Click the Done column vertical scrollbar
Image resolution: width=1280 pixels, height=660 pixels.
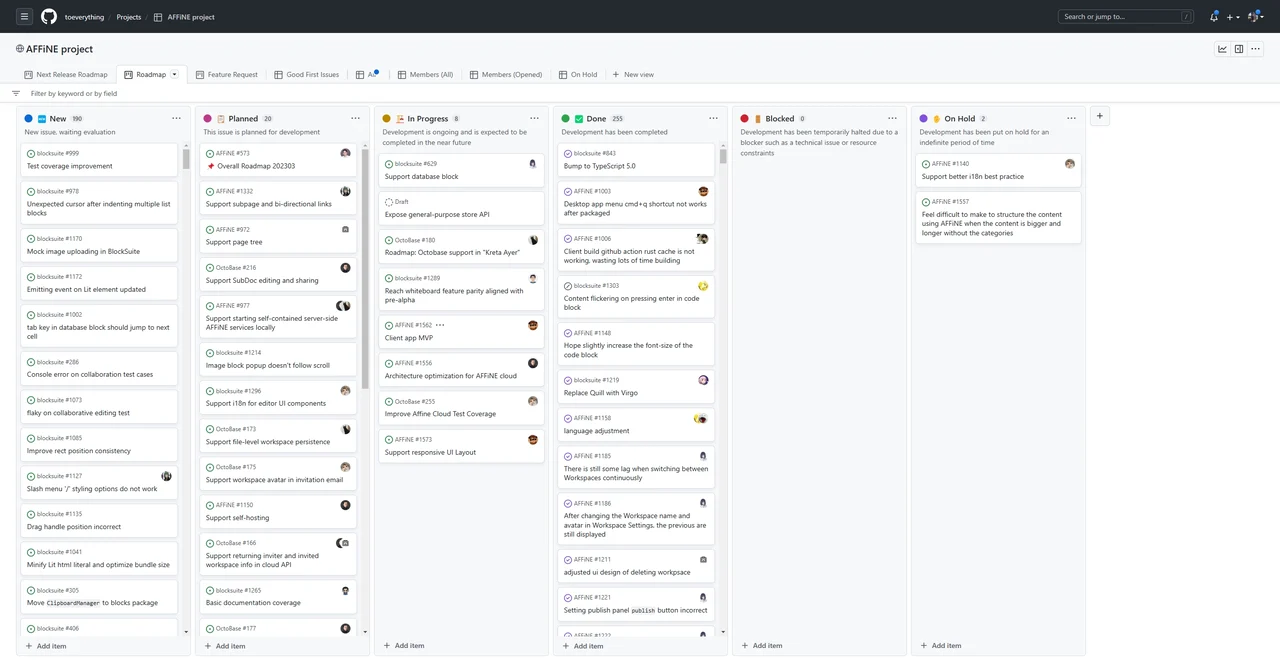723,157
